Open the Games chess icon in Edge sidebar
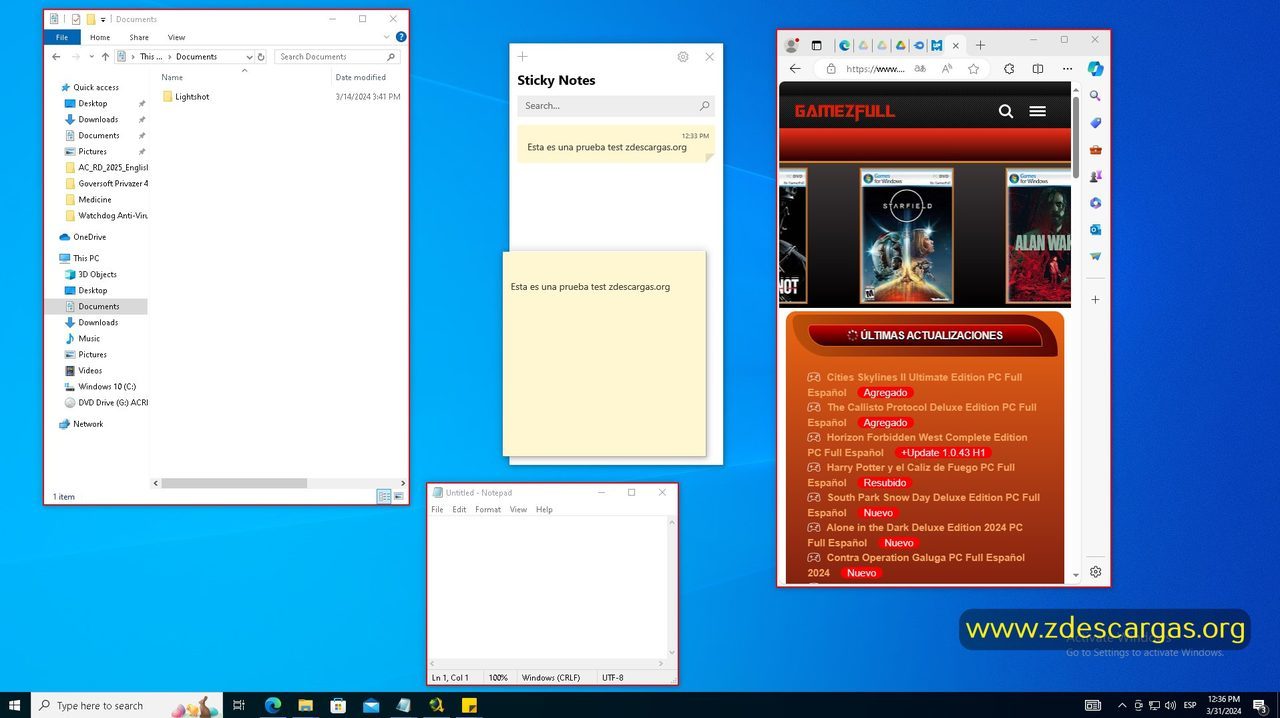Screen dimensions: 1280x718 [1095, 176]
